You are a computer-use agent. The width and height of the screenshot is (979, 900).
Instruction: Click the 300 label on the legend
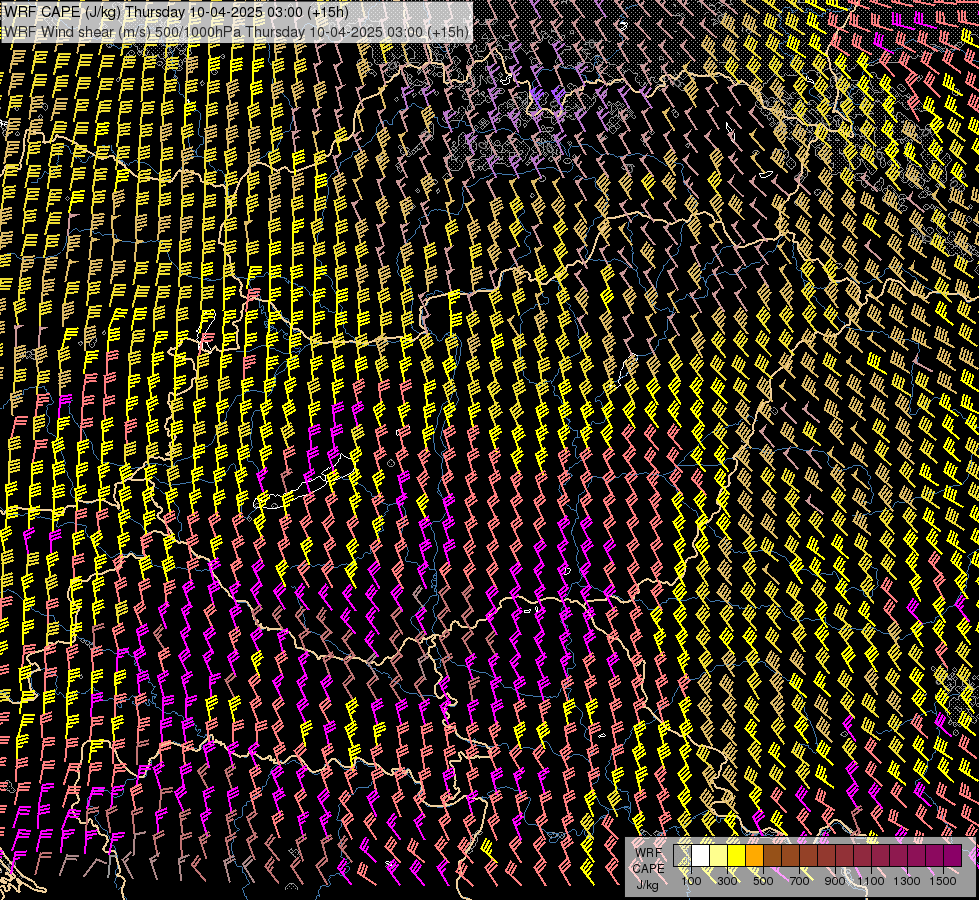pos(727,881)
